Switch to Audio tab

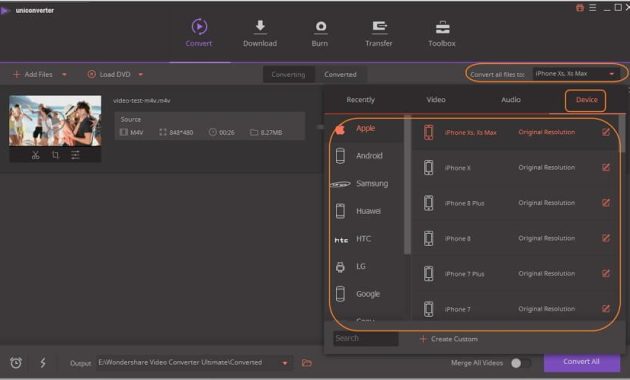[511, 100]
